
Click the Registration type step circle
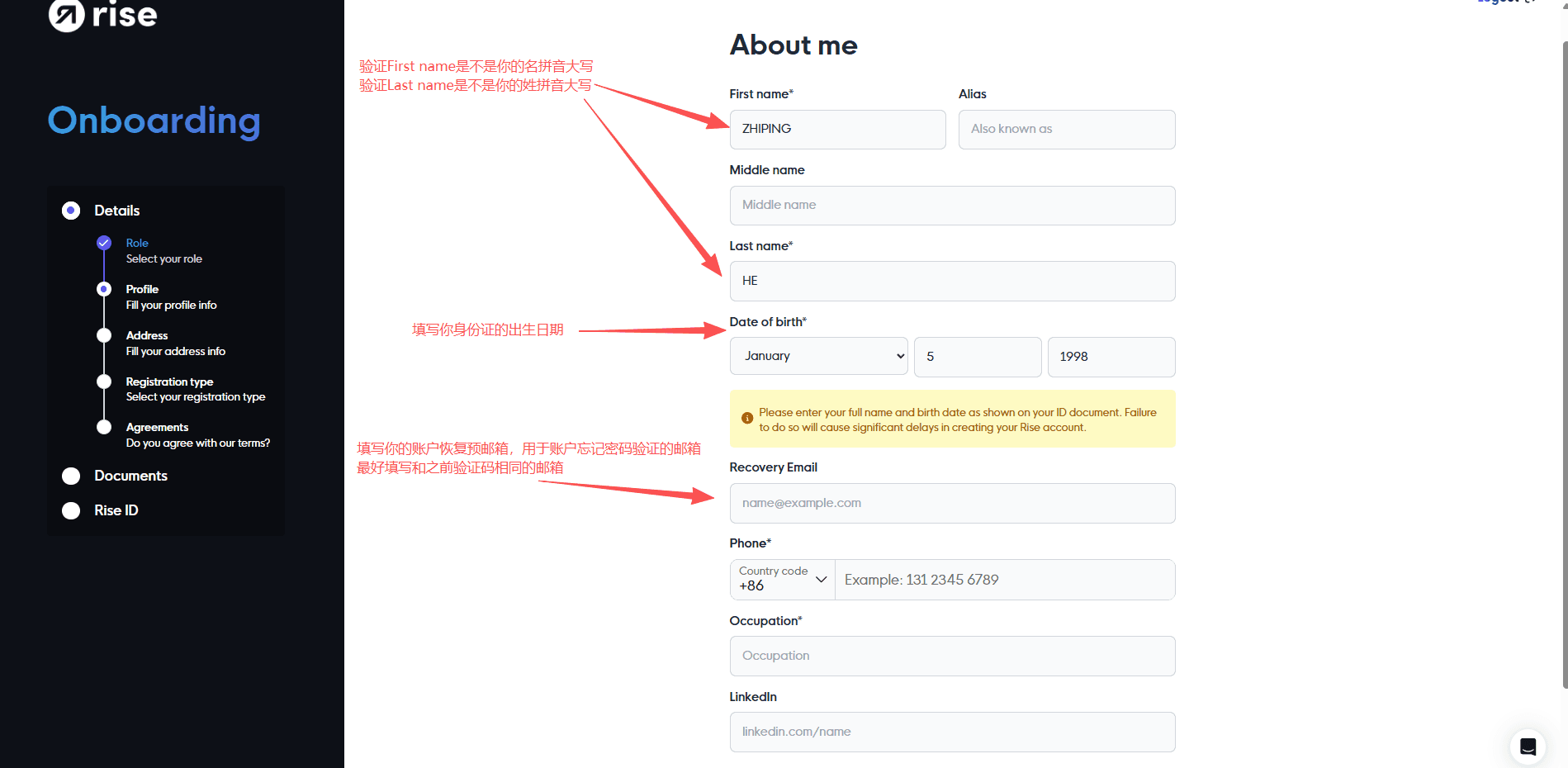tap(104, 382)
